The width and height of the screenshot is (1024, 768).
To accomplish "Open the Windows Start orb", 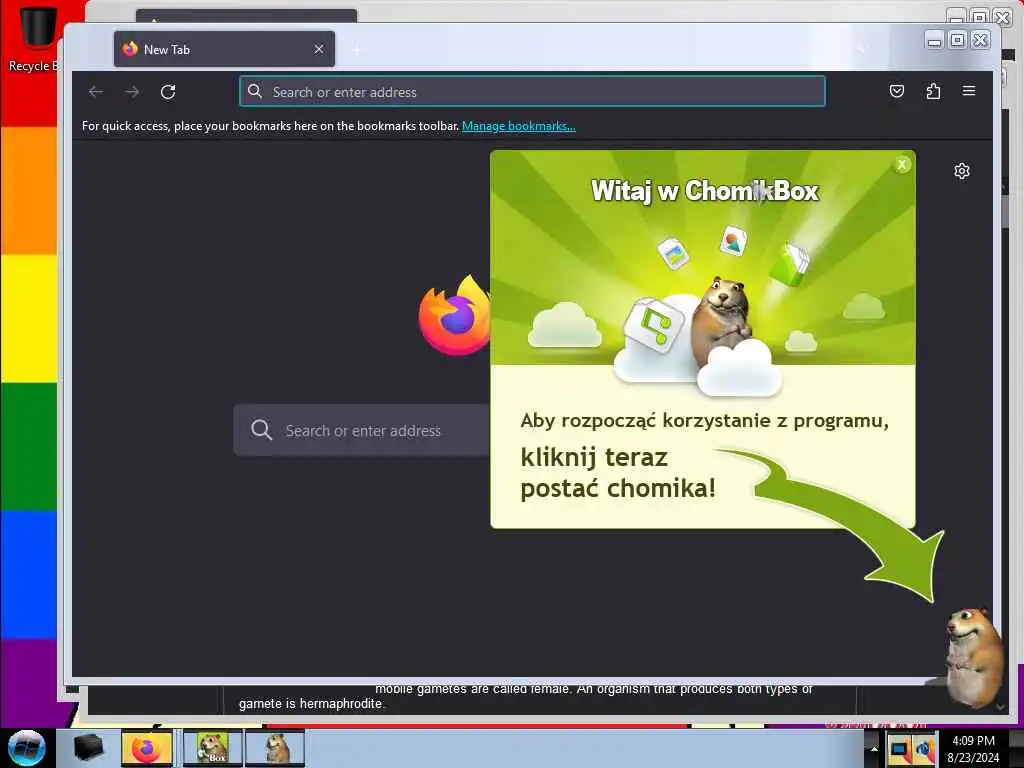I will [27, 748].
